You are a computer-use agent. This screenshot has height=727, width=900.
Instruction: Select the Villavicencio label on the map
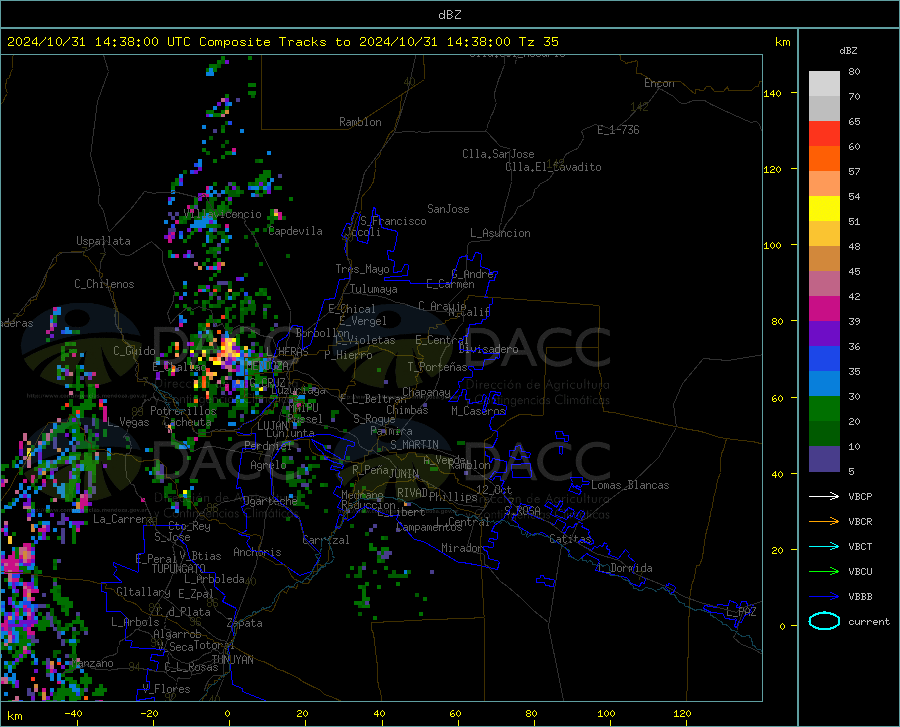pyautogui.click(x=223, y=214)
